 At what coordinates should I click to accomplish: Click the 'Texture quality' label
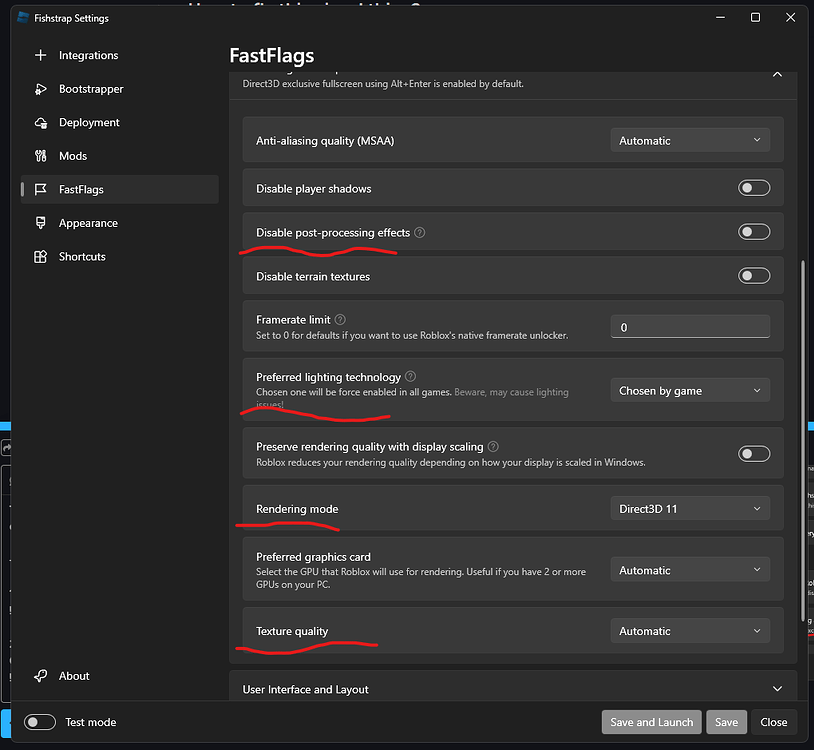292,631
